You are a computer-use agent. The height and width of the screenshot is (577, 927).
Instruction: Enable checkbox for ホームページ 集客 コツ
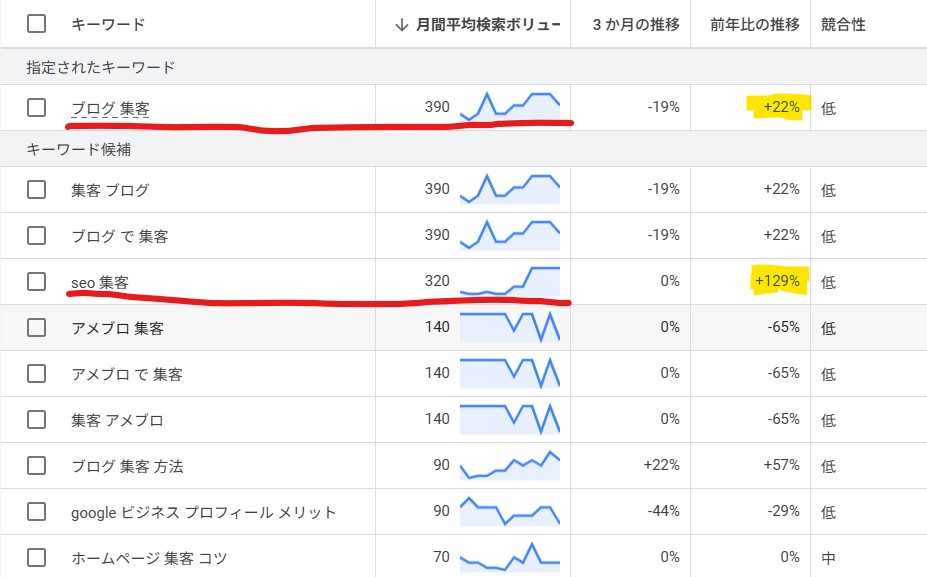point(37,557)
